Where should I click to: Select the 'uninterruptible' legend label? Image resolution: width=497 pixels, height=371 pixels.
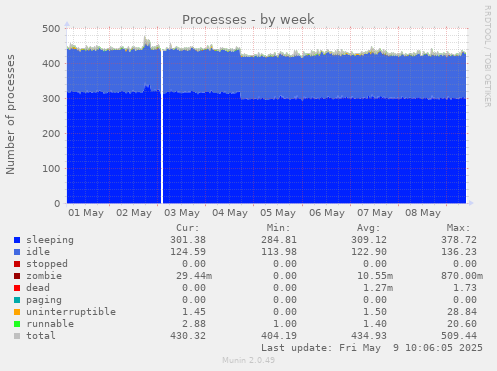(x=71, y=312)
